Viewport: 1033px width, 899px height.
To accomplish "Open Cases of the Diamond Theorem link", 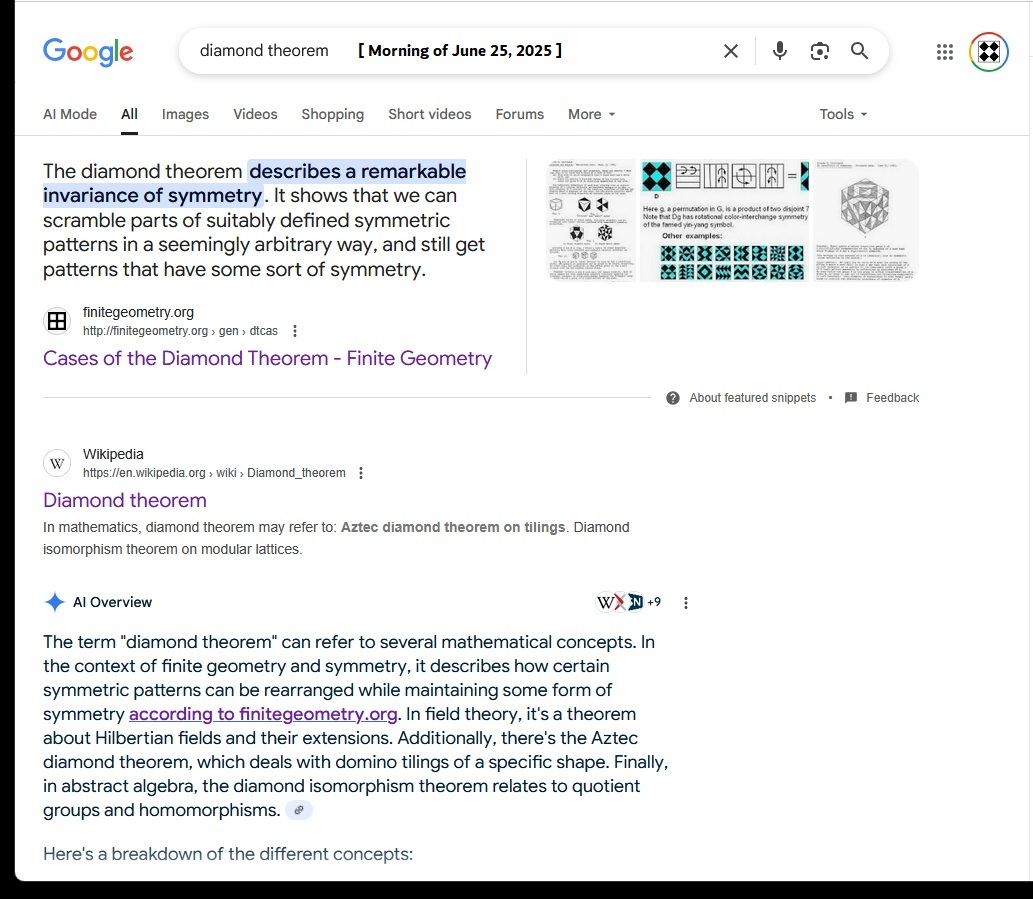I will tap(267, 358).
